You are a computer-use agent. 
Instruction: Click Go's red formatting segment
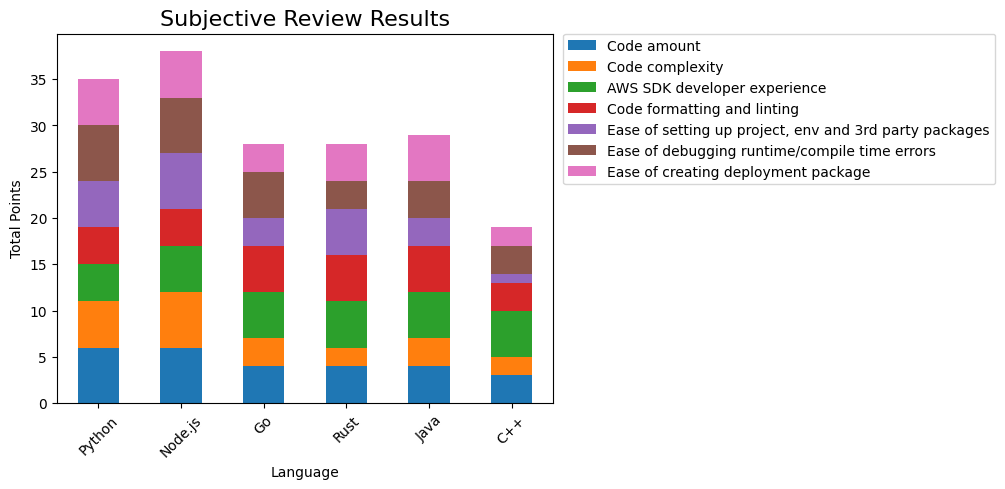pos(263,269)
